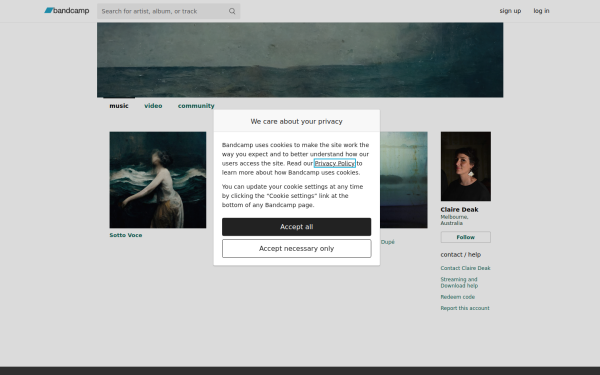Click the Follow button
Screen dimensions: 600x375
point(466,237)
